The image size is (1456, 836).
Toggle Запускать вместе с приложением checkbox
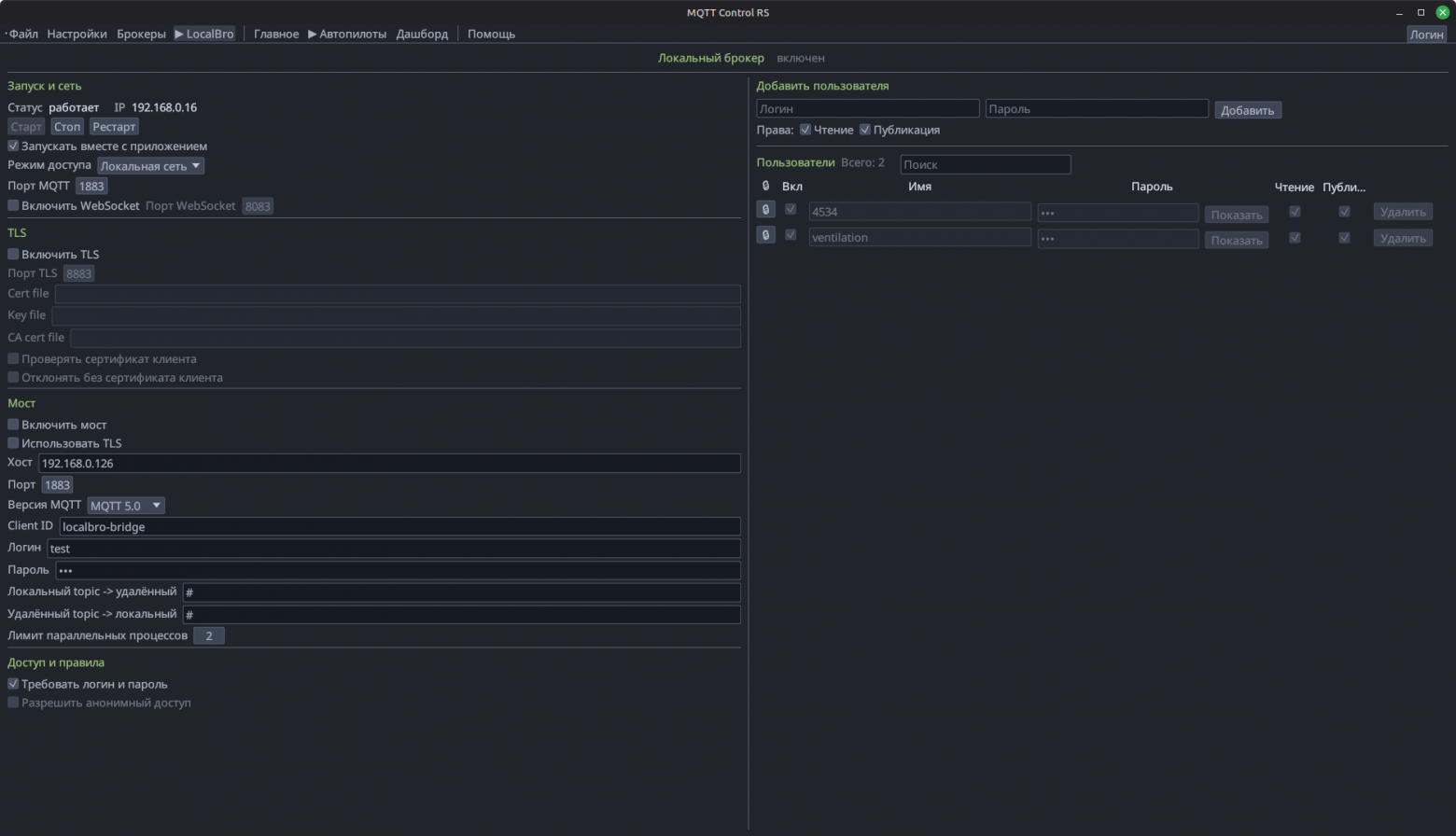coord(13,146)
